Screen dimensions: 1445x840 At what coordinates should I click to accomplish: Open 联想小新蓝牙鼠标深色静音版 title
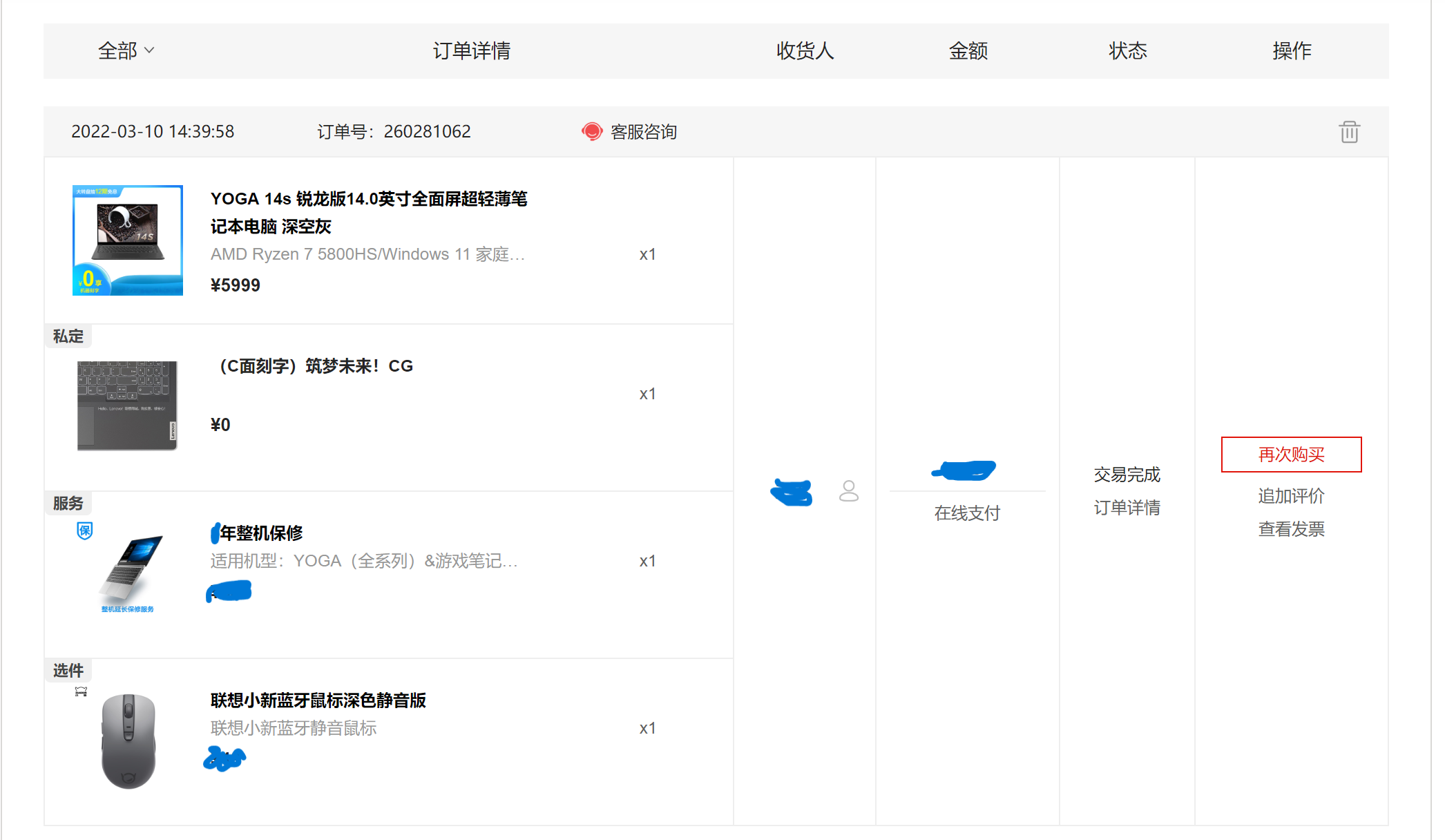pyautogui.click(x=318, y=700)
